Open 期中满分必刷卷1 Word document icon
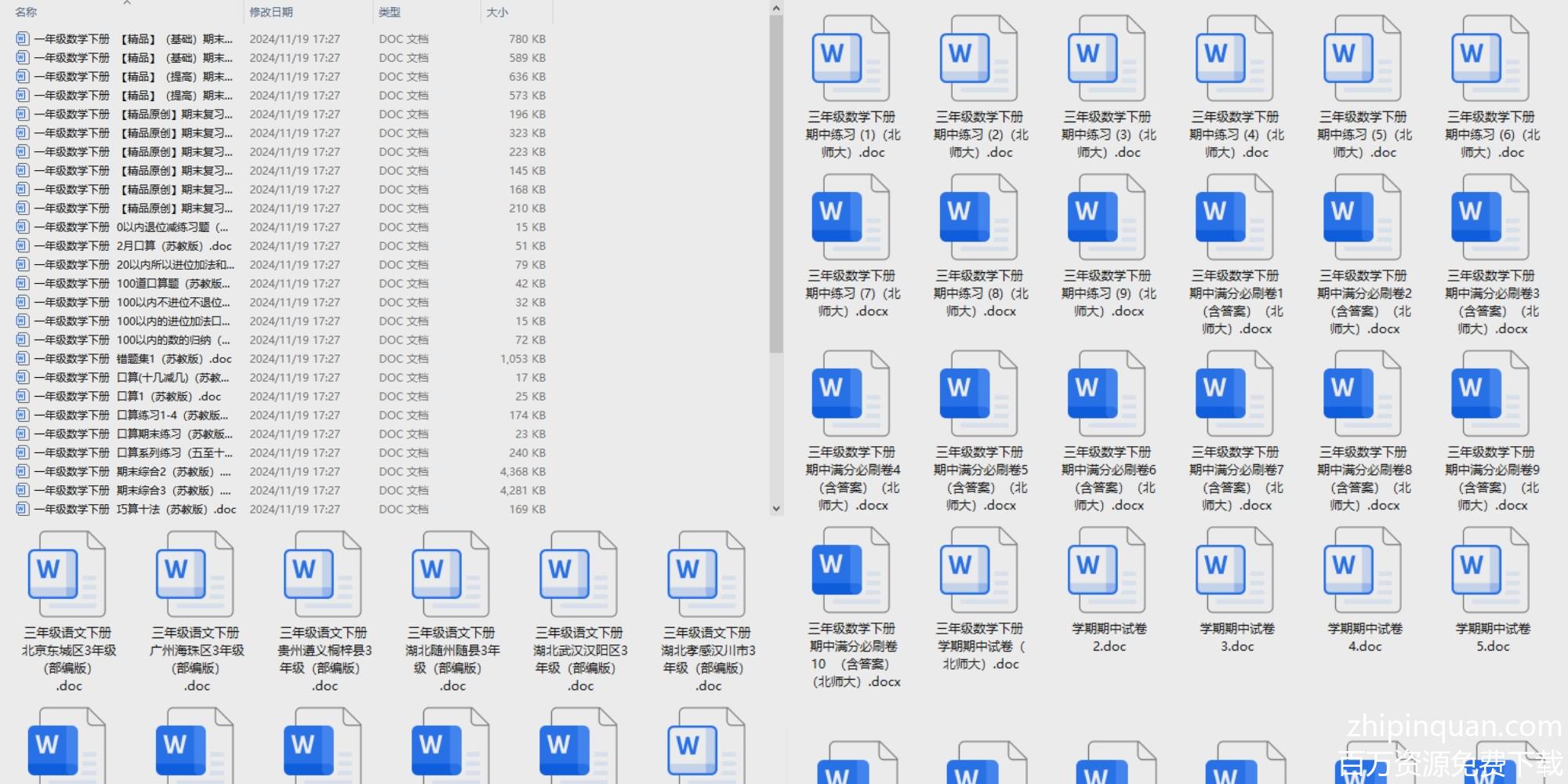 coord(1235,218)
